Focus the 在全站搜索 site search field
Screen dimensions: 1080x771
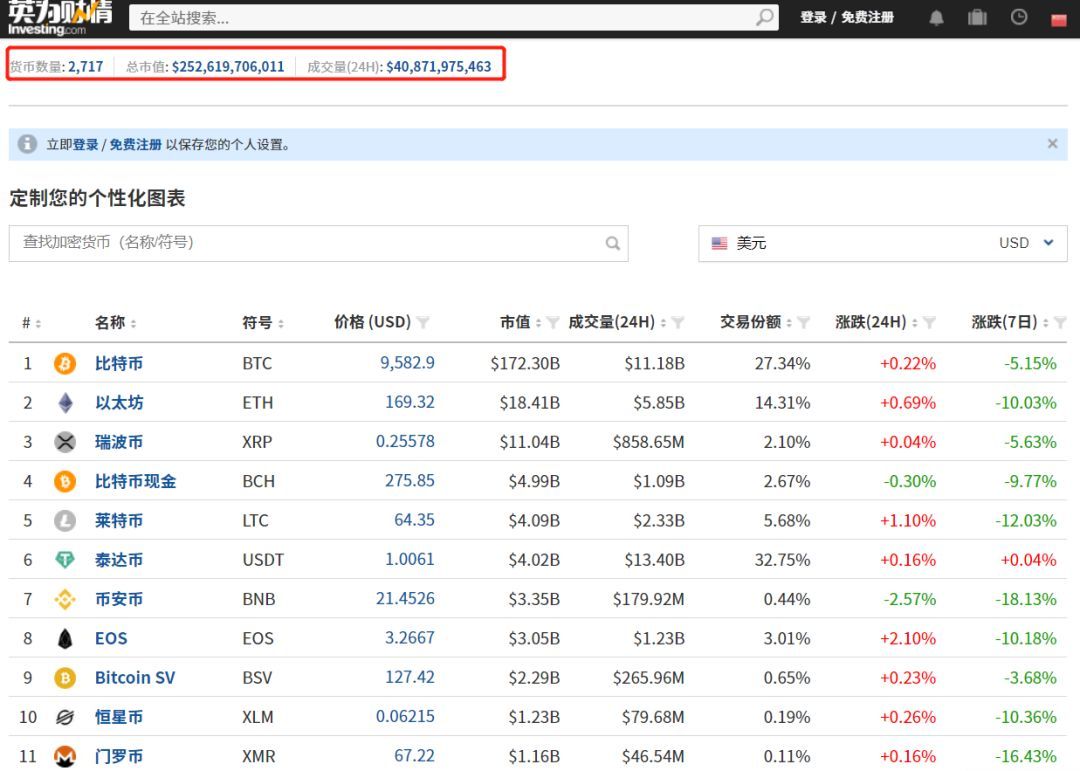454,18
